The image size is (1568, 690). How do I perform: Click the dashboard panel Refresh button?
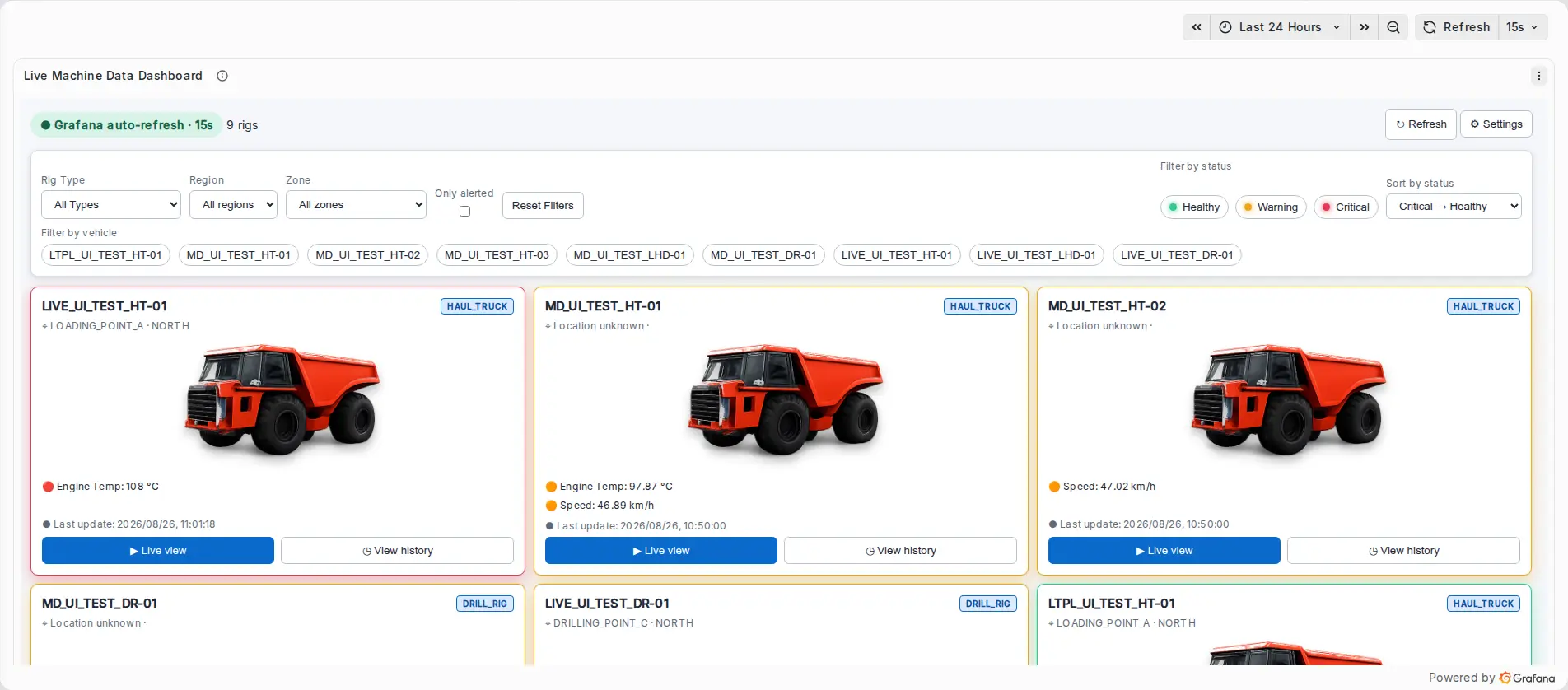coord(1421,124)
